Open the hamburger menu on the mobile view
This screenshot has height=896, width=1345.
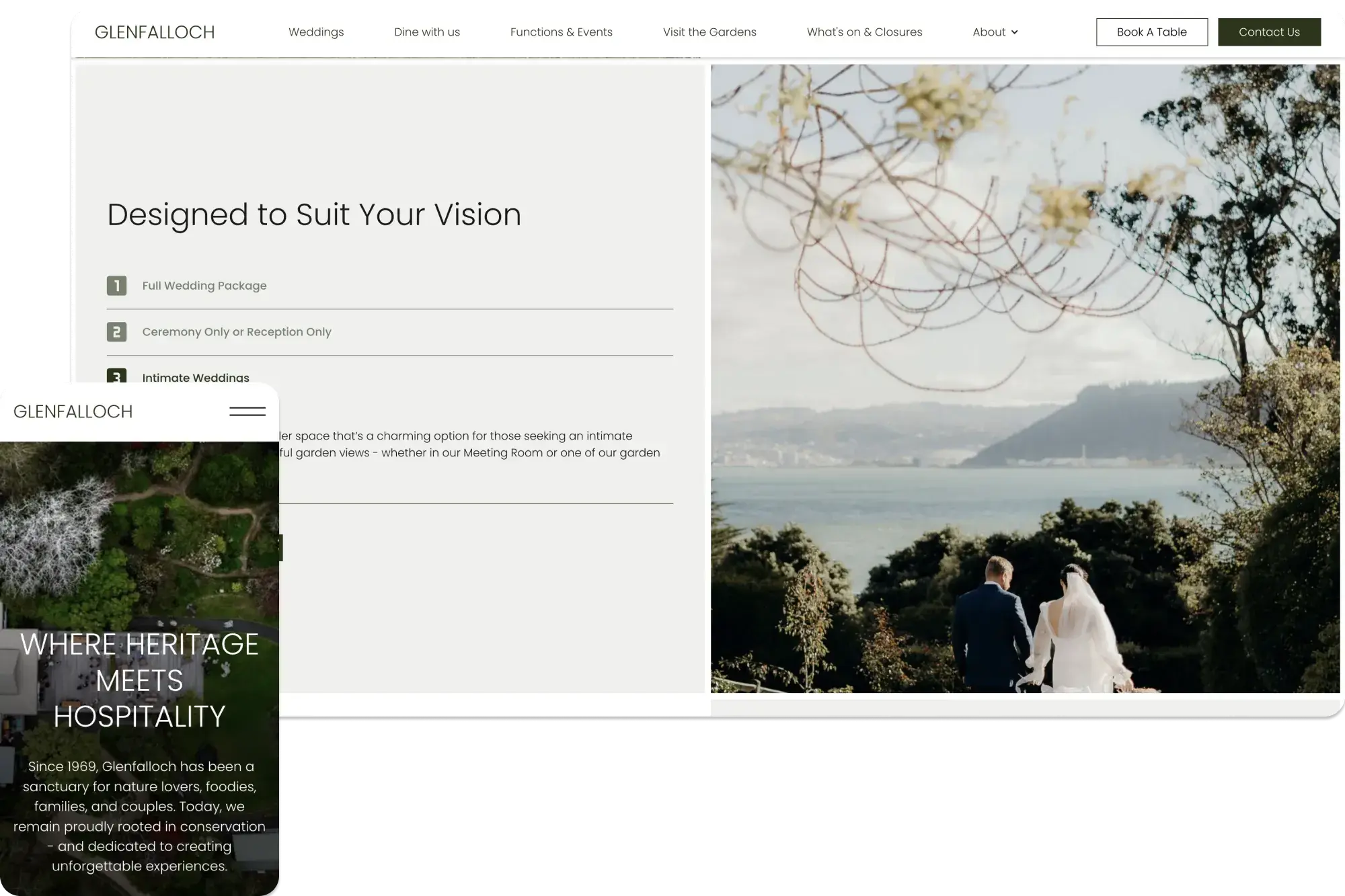247,411
